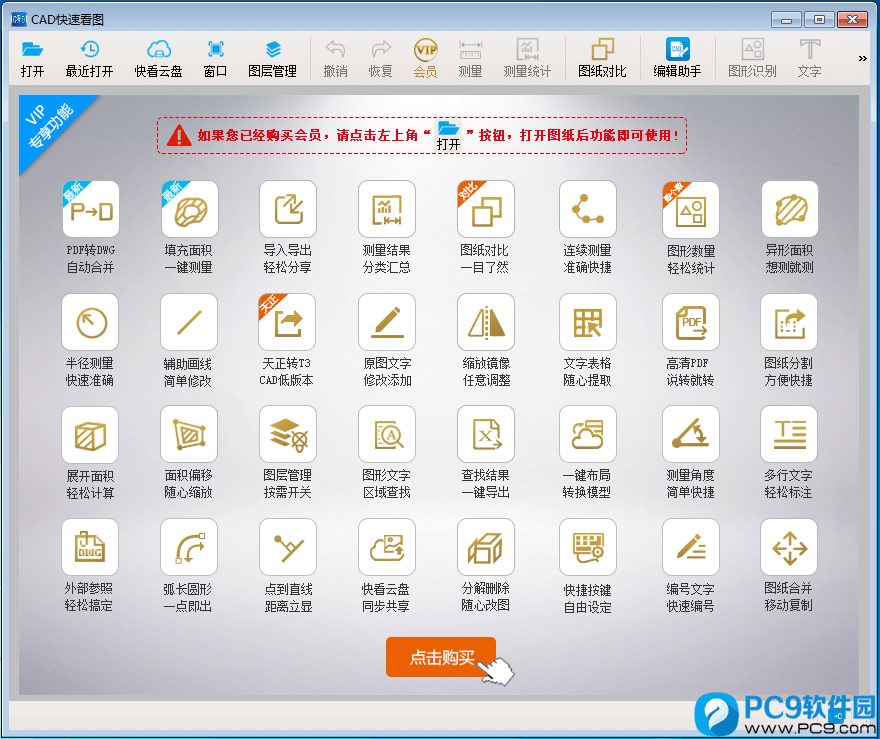Click the 图纸分割 方便快捷 icon
Image resolution: width=880 pixels, height=739 pixels.
click(x=789, y=322)
